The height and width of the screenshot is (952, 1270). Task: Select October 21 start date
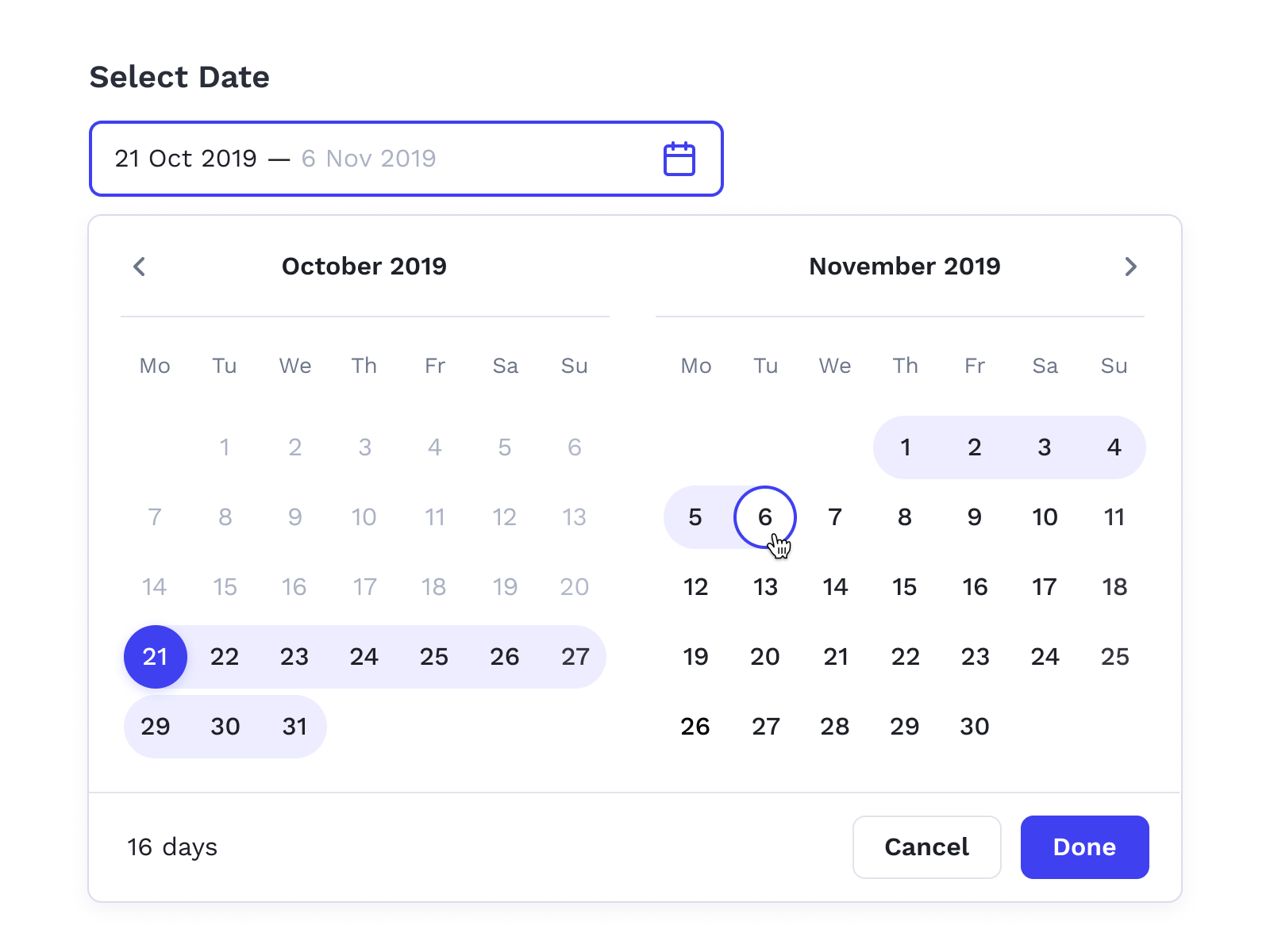(156, 656)
